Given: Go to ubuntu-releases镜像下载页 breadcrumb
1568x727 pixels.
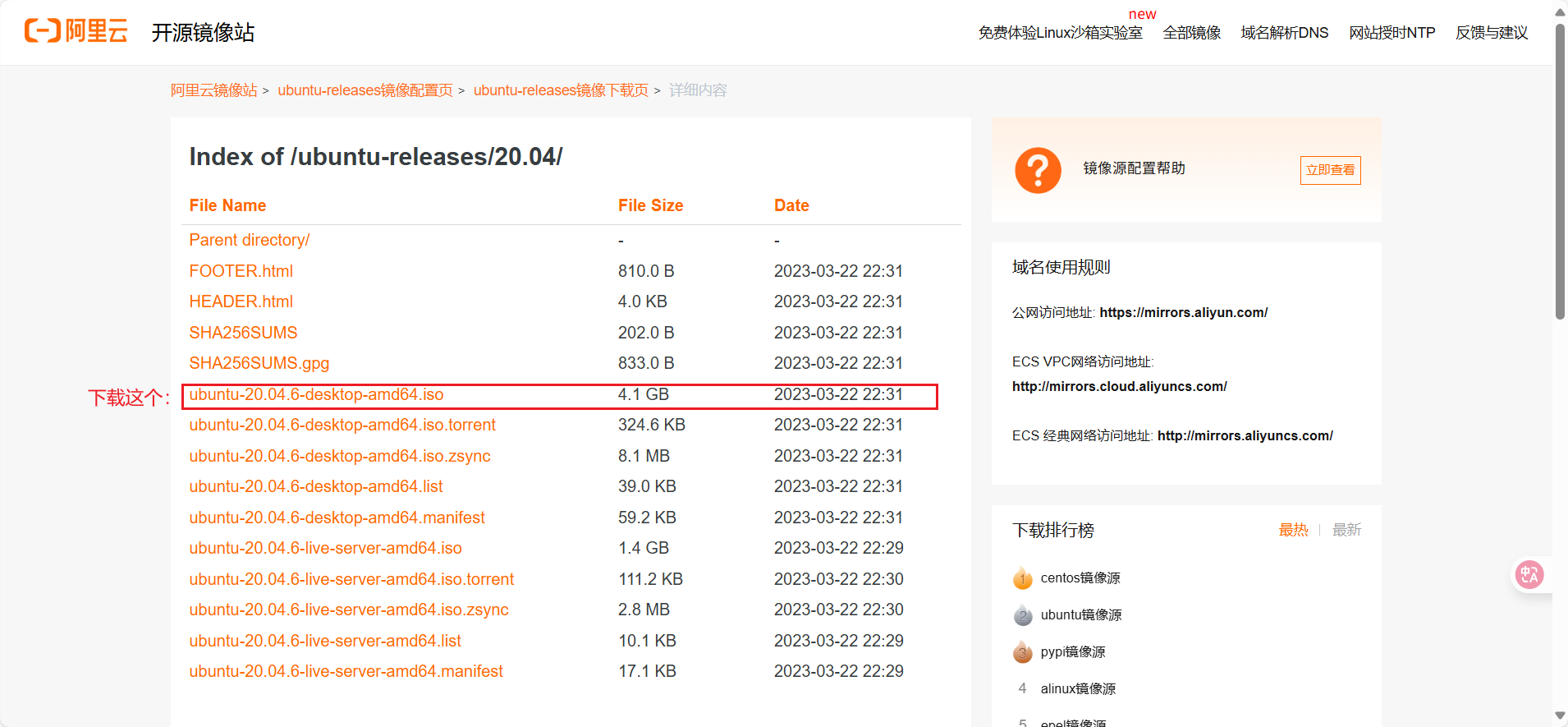Looking at the screenshot, I should pyautogui.click(x=561, y=90).
